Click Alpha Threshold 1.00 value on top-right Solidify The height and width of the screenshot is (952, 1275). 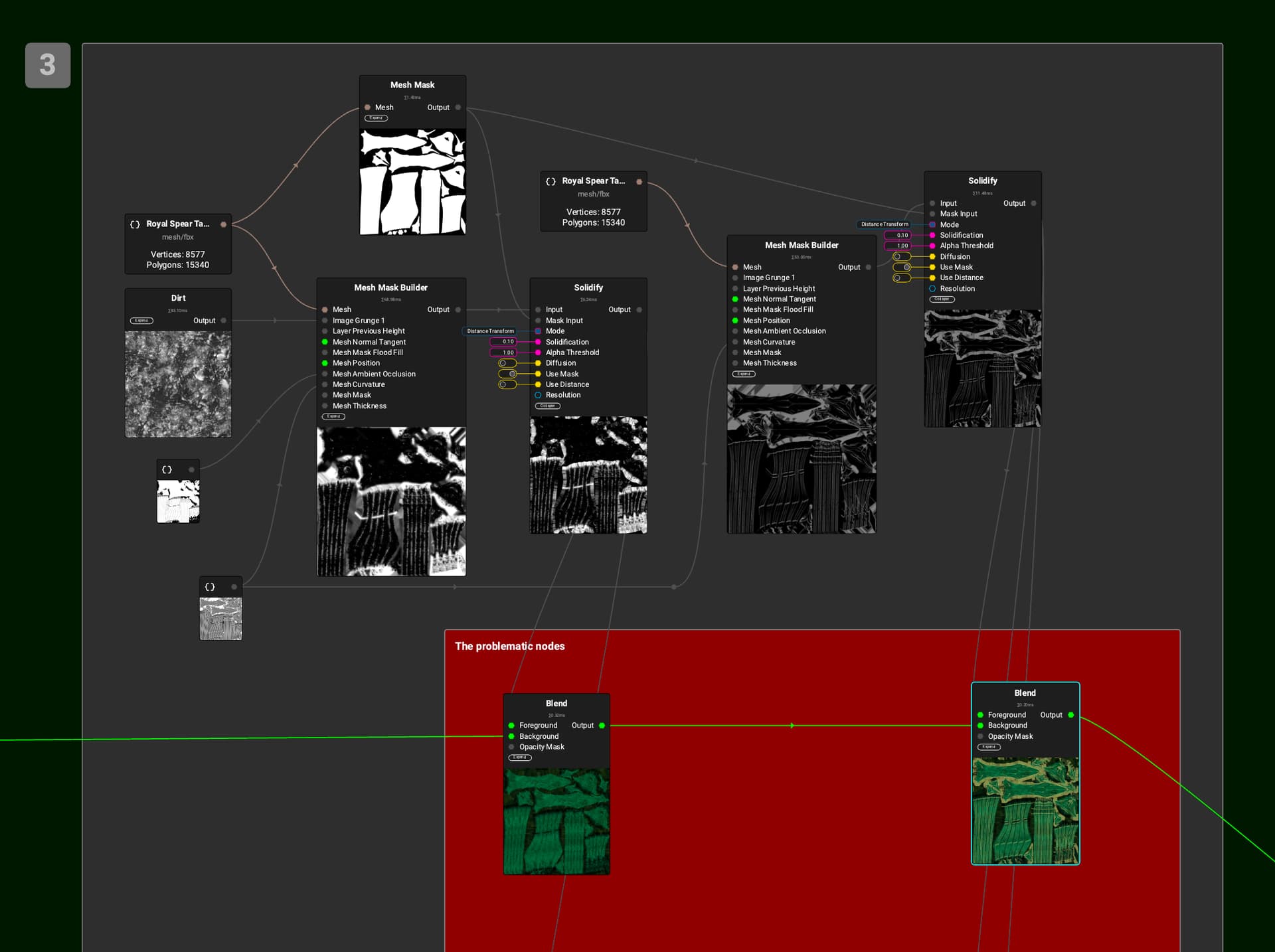tap(898, 246)
